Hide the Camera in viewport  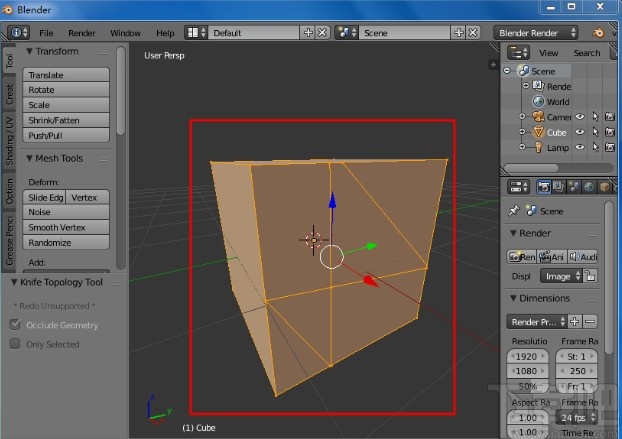tap(580, 117)
